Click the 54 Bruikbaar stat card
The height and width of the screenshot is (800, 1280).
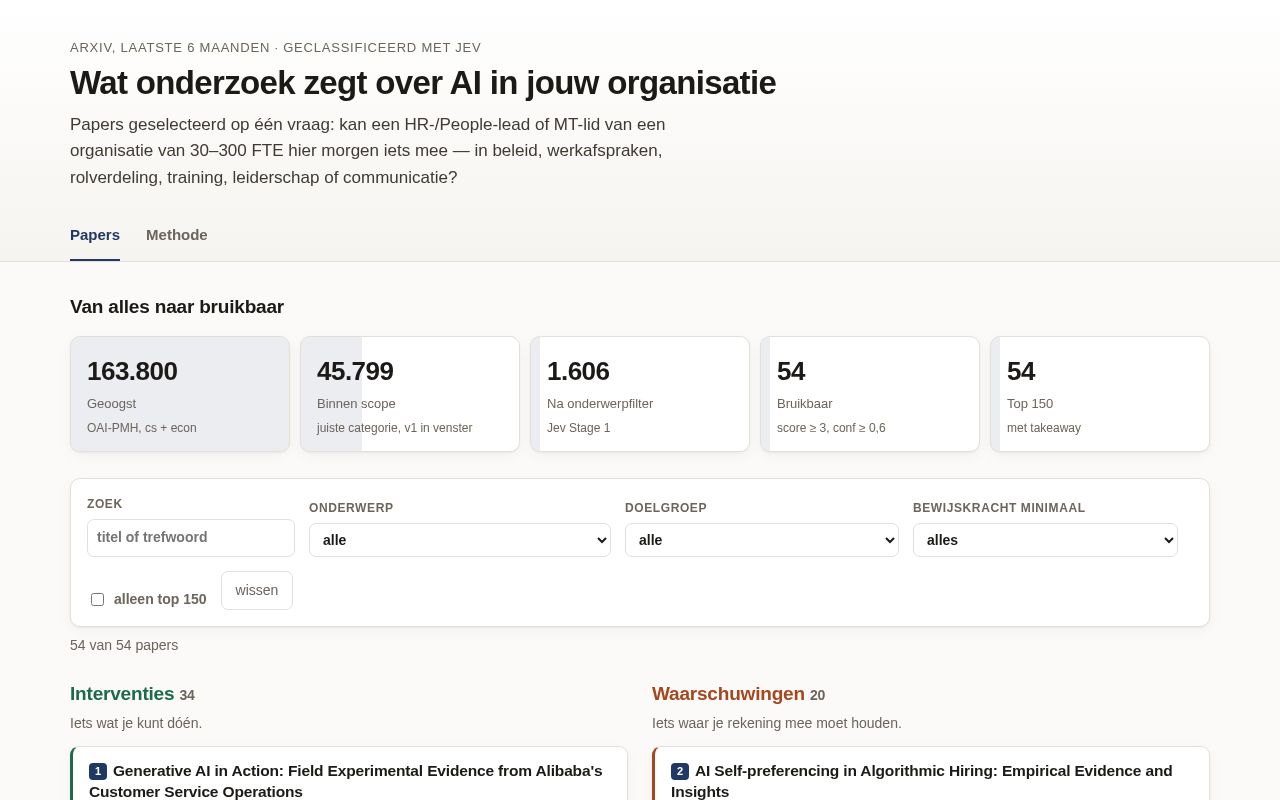point(870,394)
